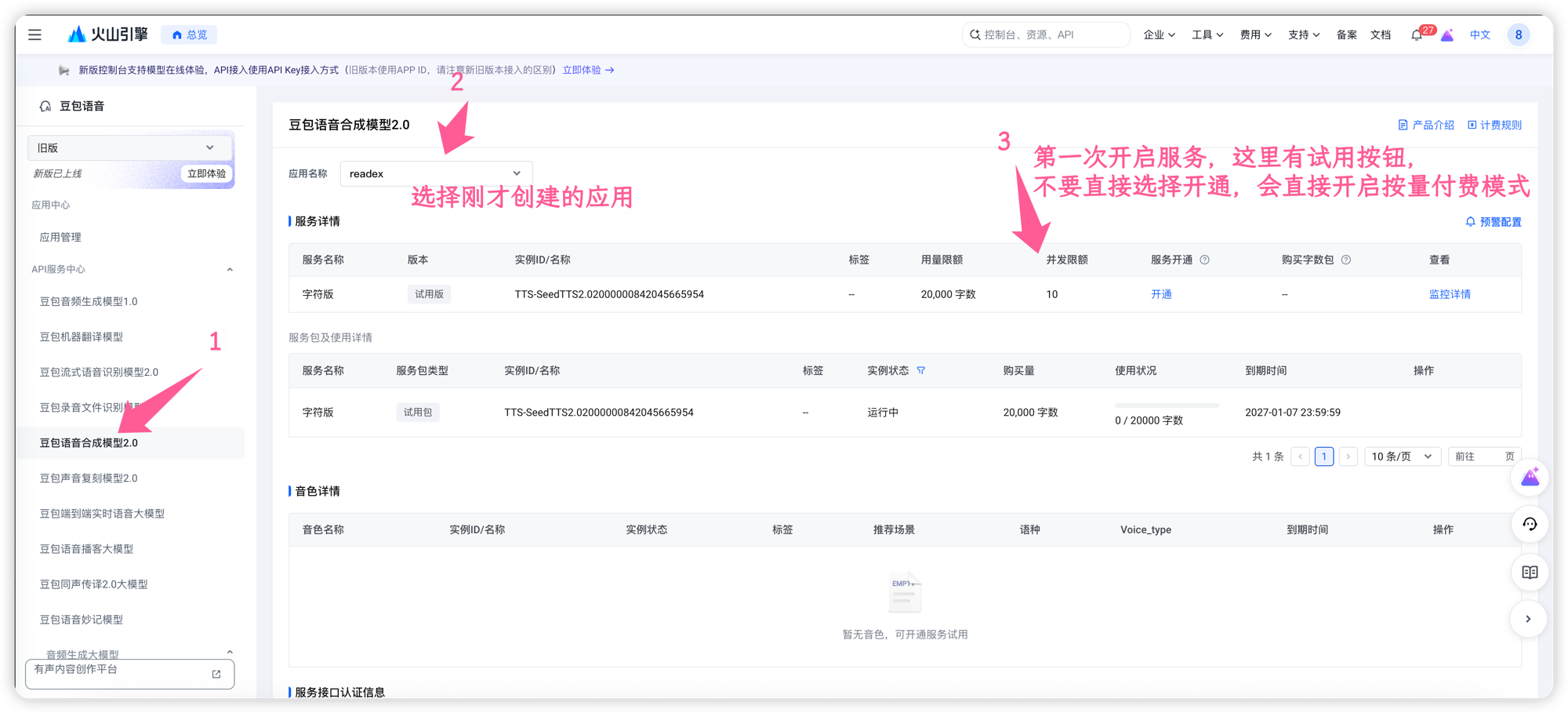Viewport: 1568px width, 713px height.
Task: Click the 火山引擎 logo
Action: pos(108,35)
